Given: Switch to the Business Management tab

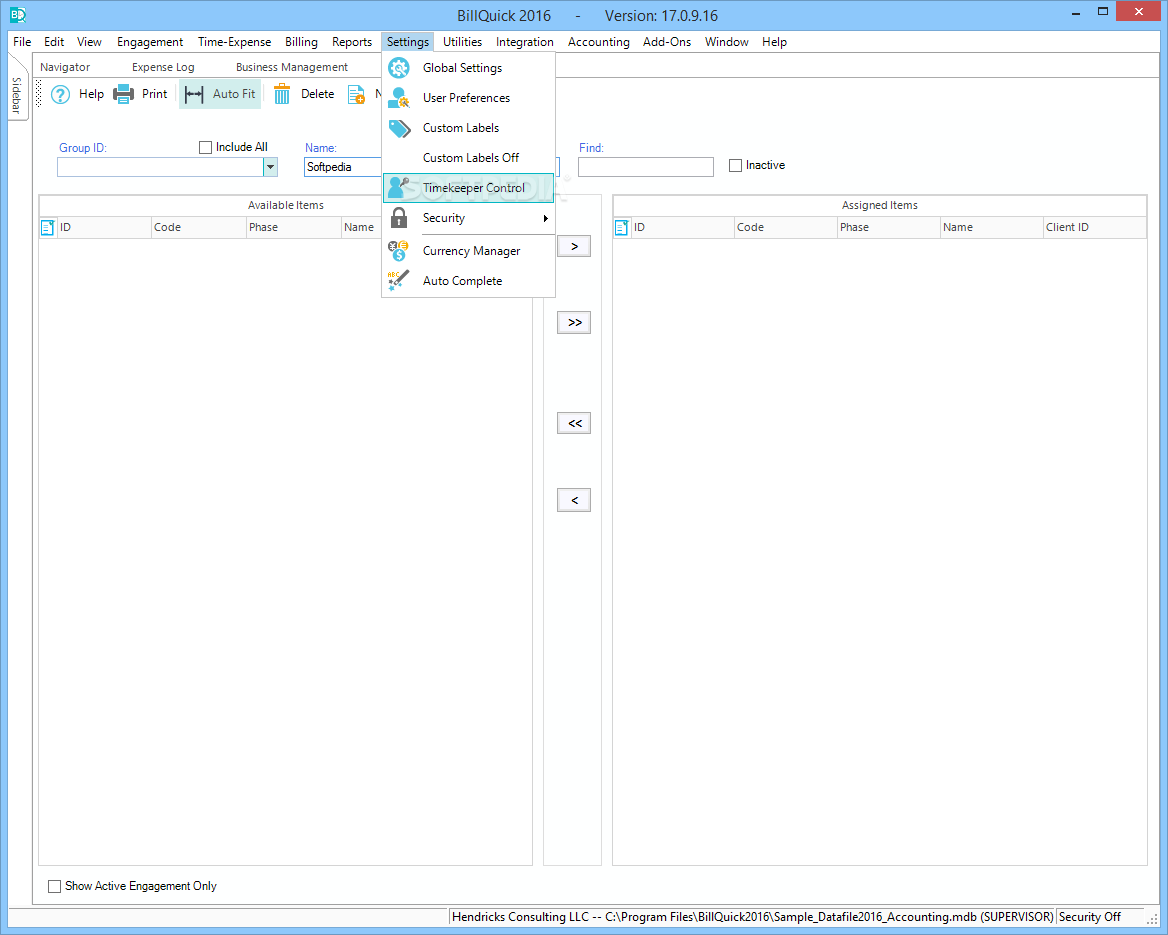Looking at the screenshot, I should tap(291, 67).
